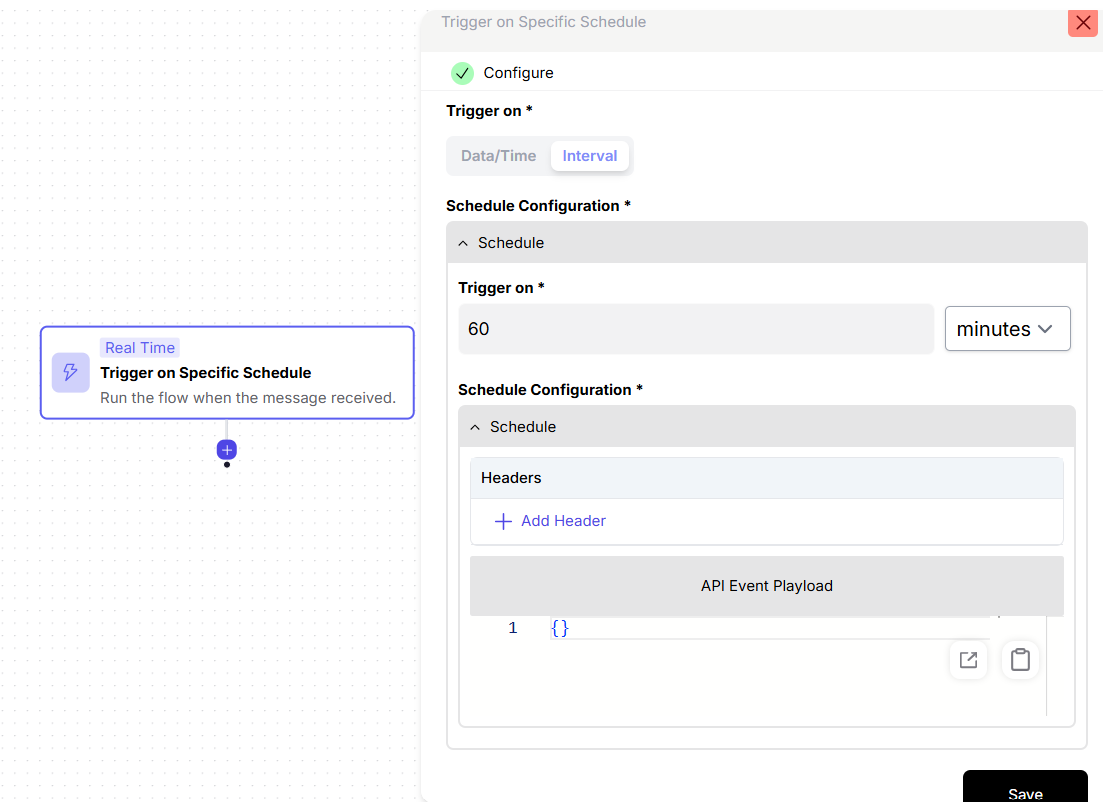The image size is (1103, 802).
Task: Switch to the Data/Time option
Action: coord(498,156)
